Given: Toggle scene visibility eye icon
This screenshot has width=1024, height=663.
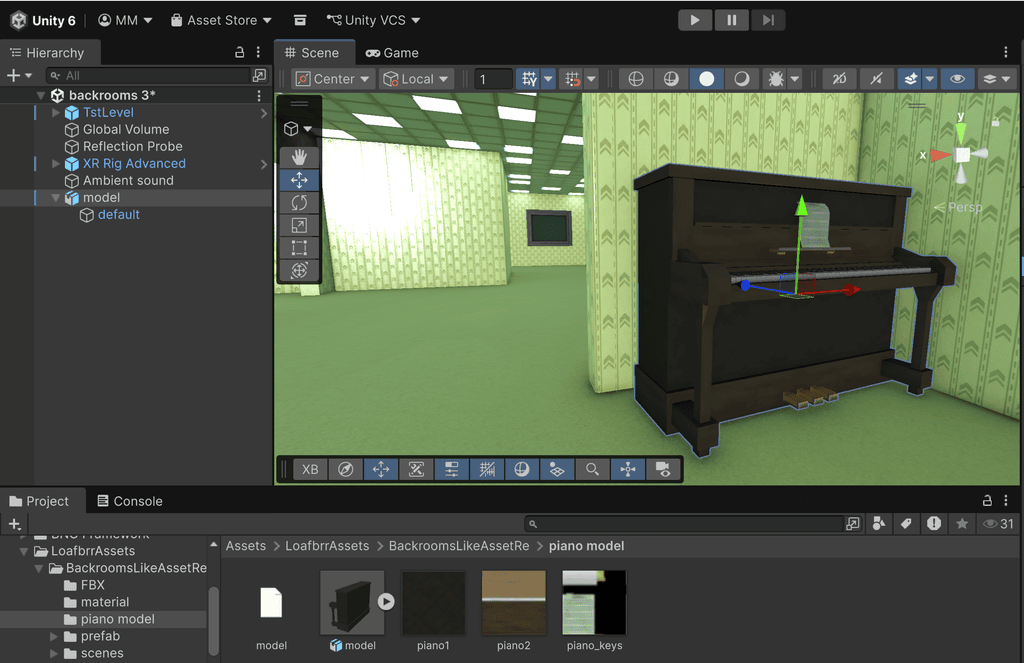Looking at the screenshot, I should 957,79.
